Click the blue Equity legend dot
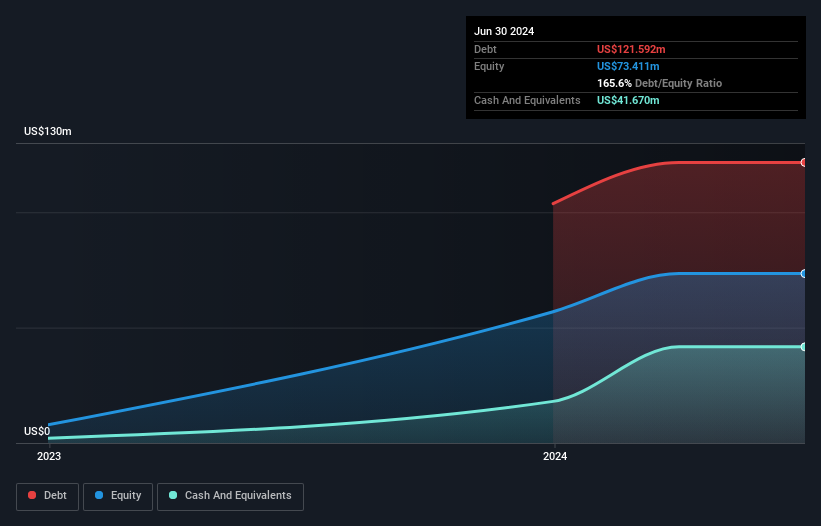 tap(99, 495)
